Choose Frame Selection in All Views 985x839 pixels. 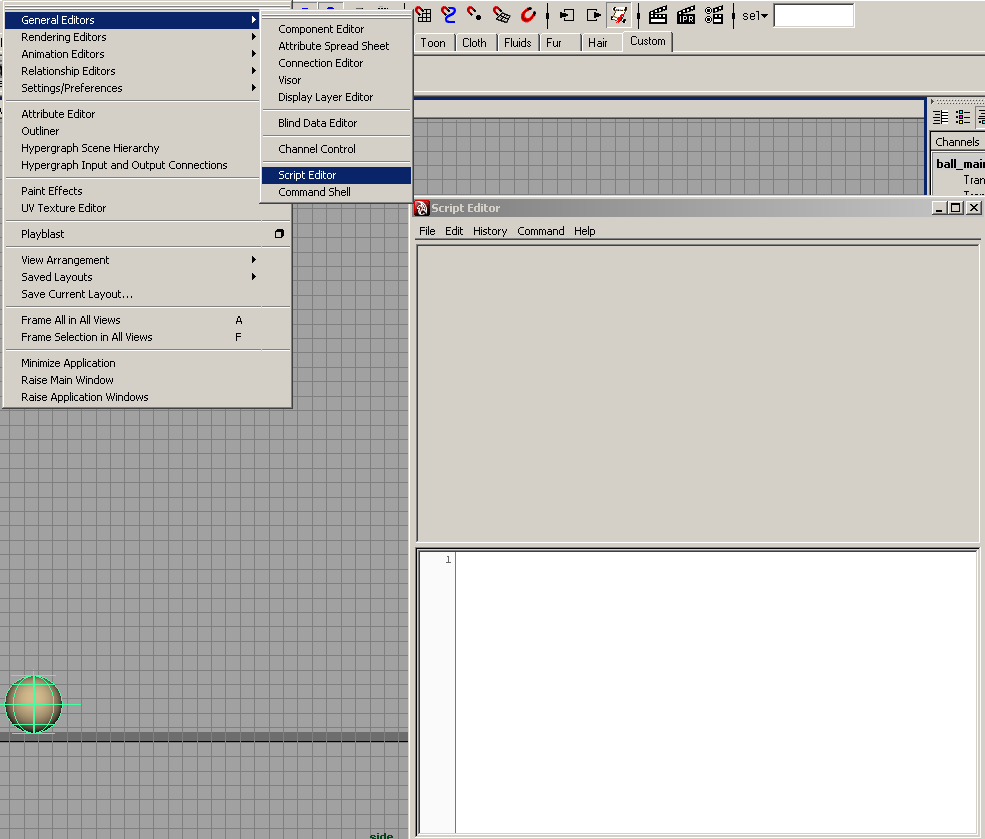(148, 337)
